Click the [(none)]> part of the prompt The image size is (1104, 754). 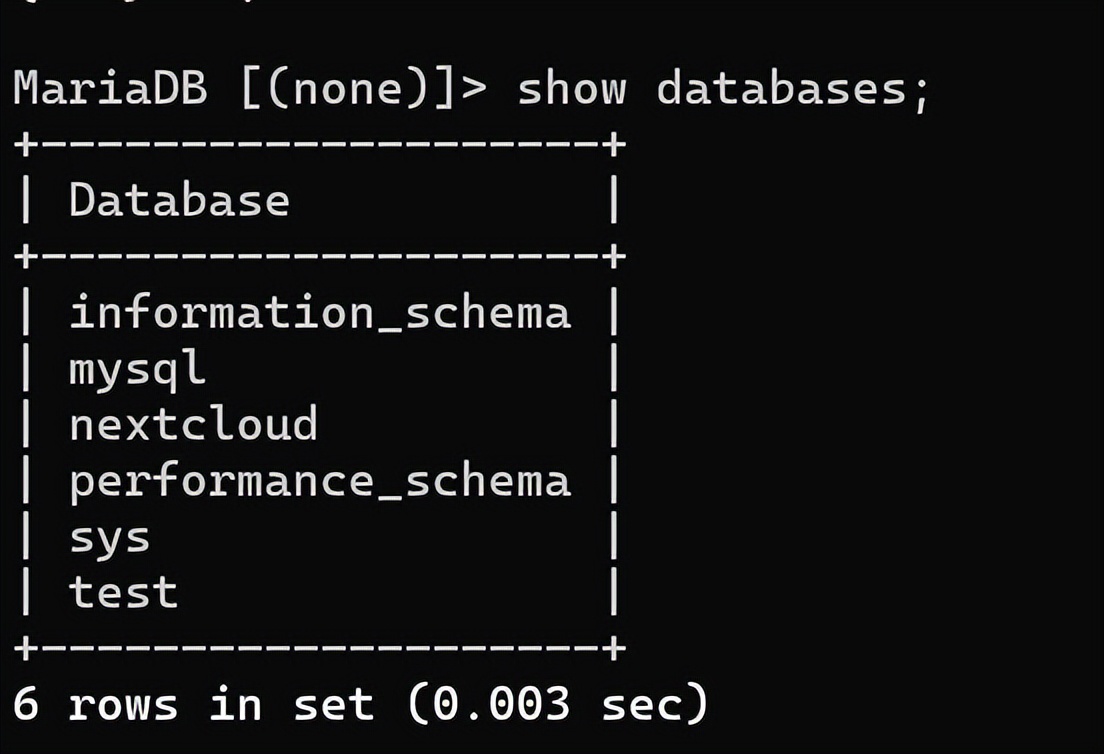(363, 89)
